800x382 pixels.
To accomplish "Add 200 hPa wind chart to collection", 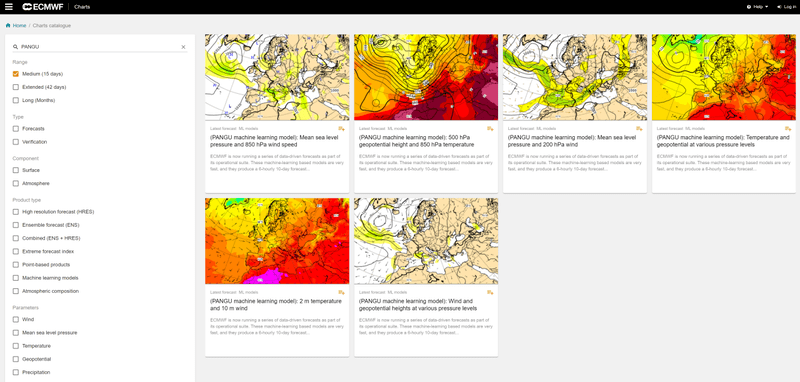I will pyautogui.click(x=639, y=129).
